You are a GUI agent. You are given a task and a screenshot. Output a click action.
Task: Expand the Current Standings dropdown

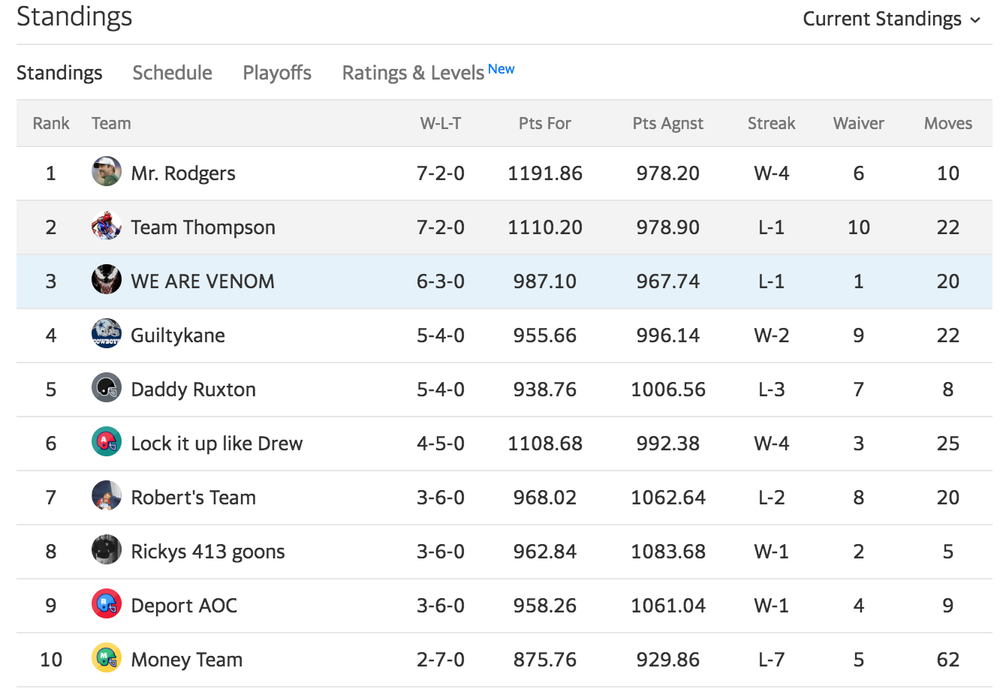[x=891, y=19]
